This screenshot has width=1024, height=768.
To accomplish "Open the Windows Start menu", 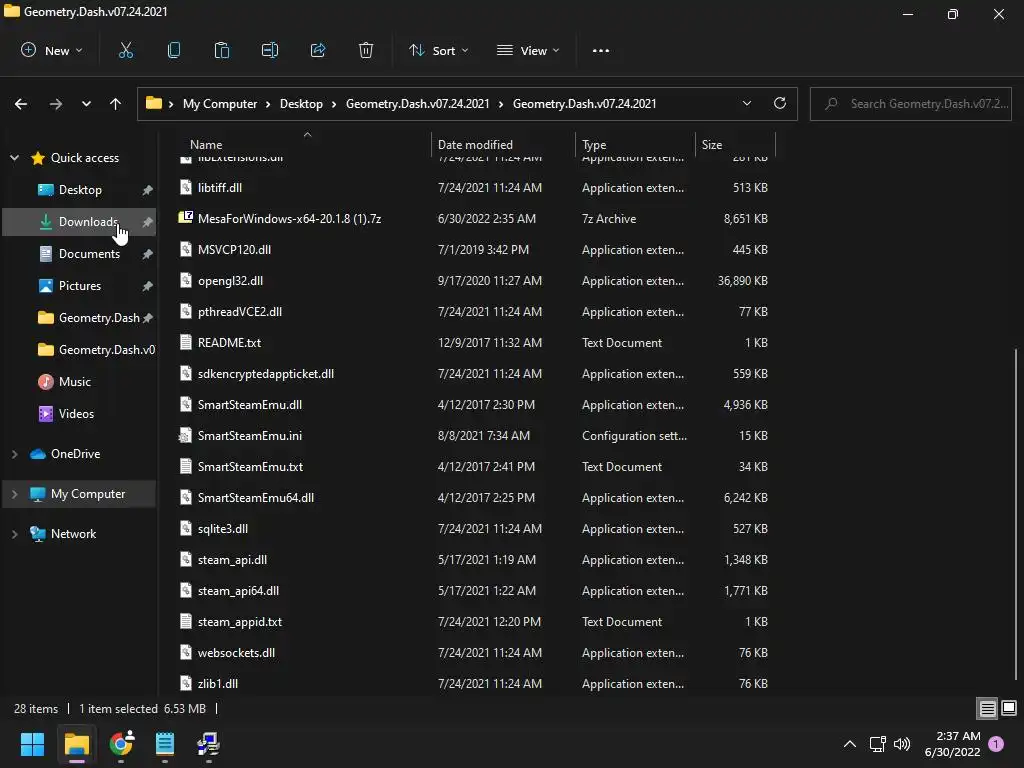I will click(x=32, y=744).
